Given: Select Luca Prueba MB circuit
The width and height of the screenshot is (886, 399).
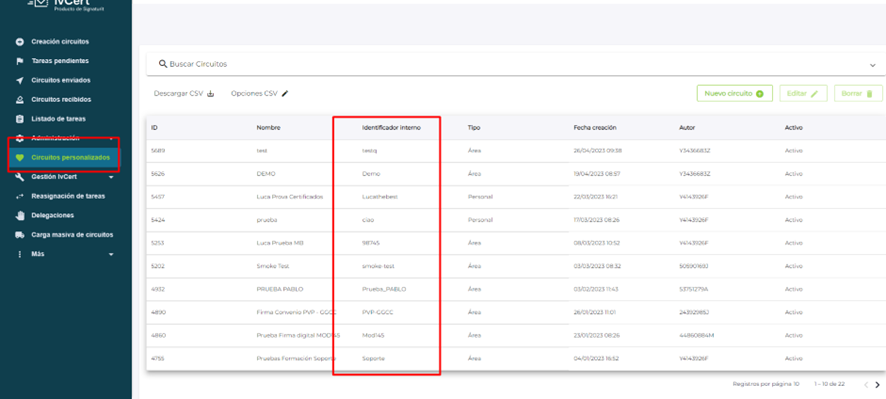Looking at the screenshot, I should click(x=281, y=243).
